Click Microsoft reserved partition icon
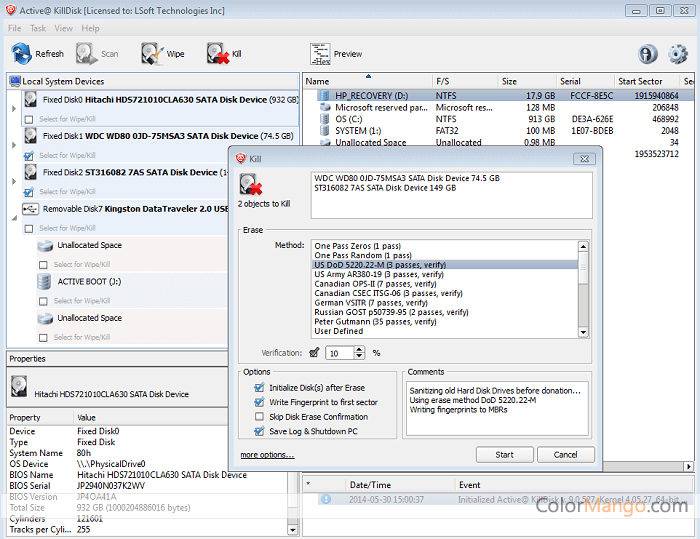The image size is (700, 539). pyautogui.click(x=325, y=107)
